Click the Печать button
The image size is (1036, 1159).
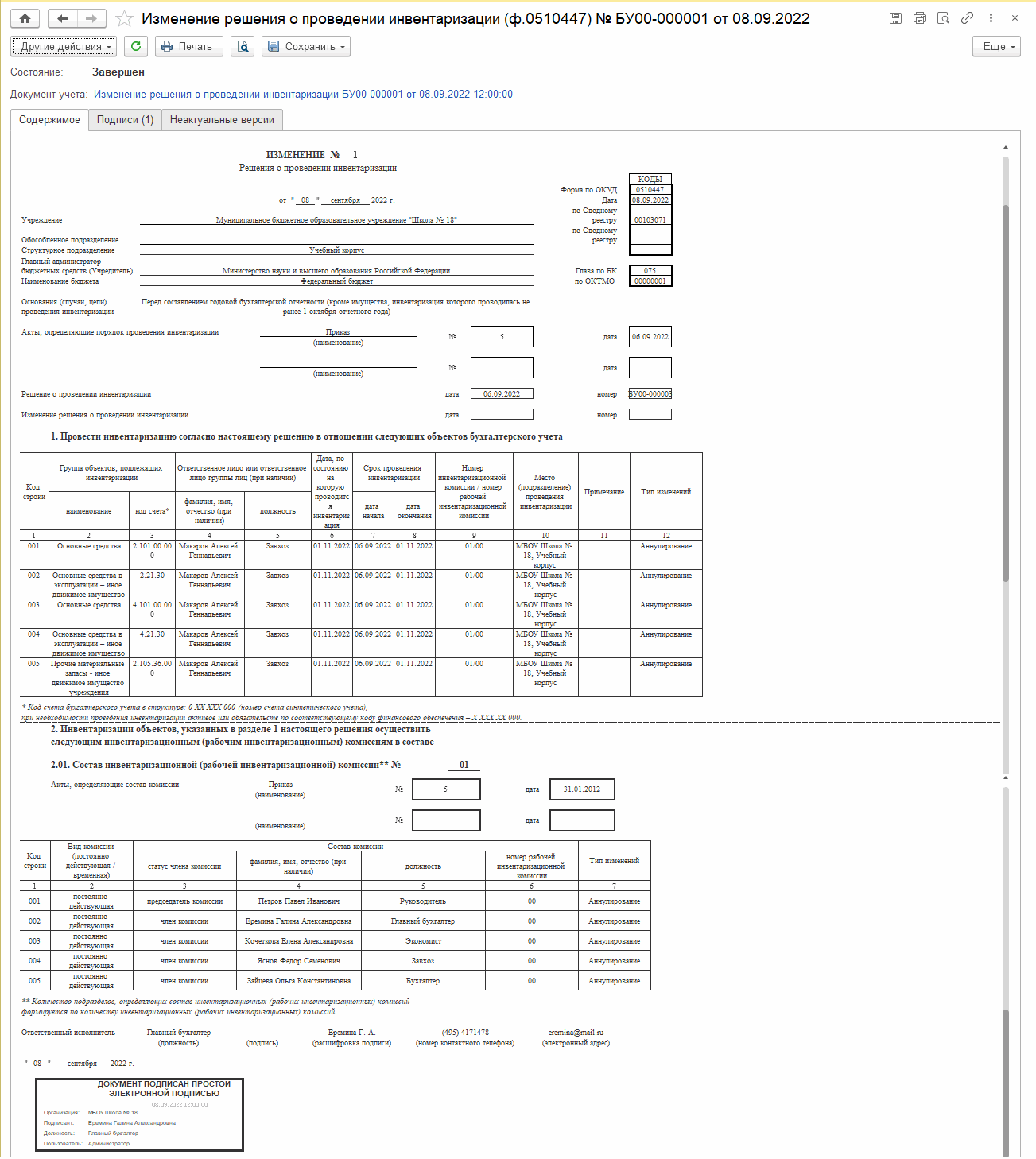pos(189,46)
